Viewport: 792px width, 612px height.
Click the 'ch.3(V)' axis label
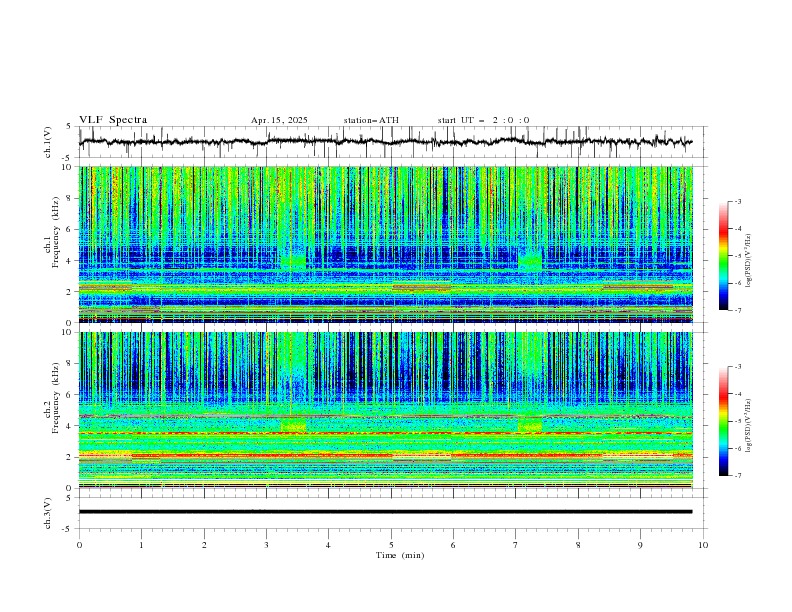48,513
